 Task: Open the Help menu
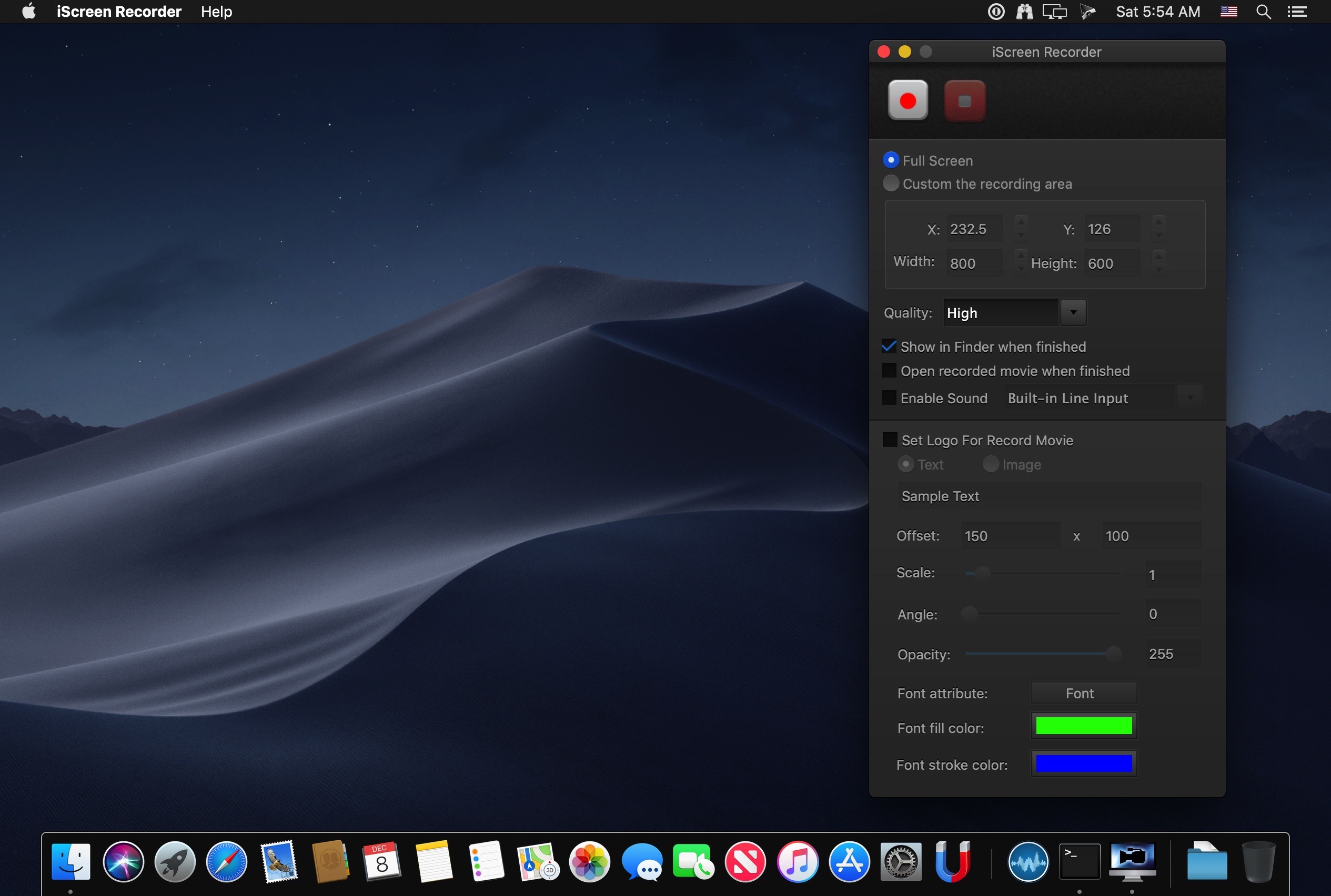point(216,11)
